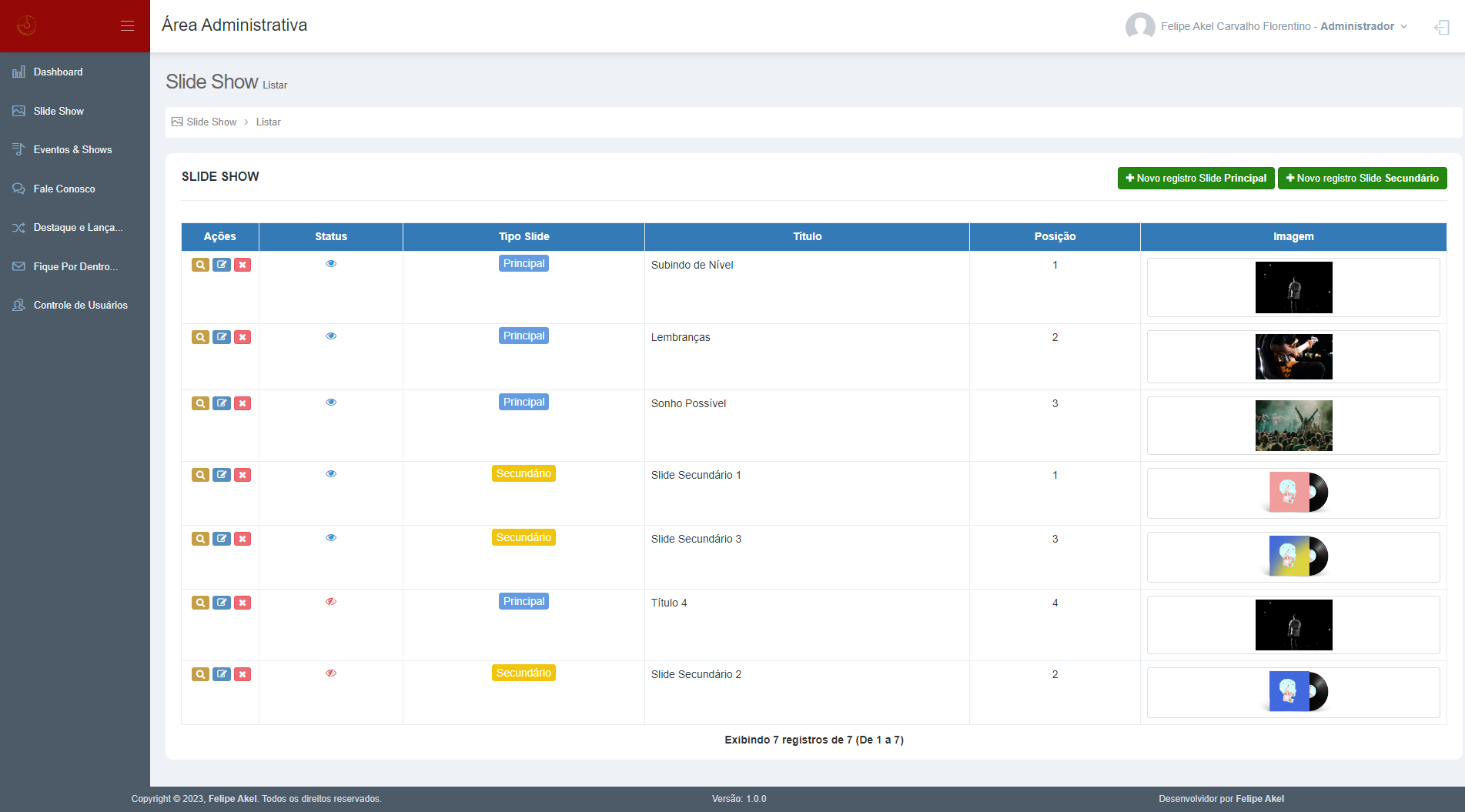Click edit icon for Slide Secundário 1
Viewport: 1465px width, 812px height.
pos(222,475)
